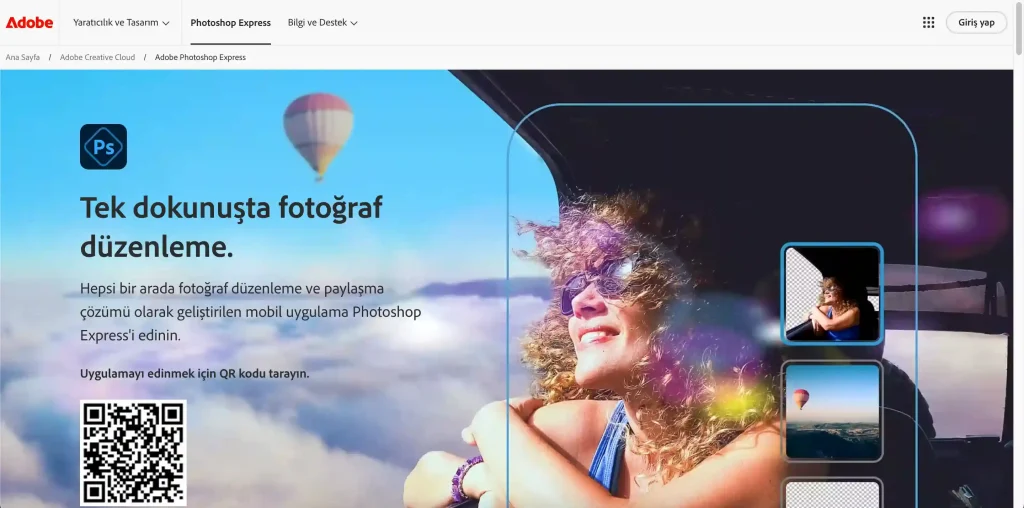Image resolution: width=1024 pixels, height=508 pixels.
Task: Click the heading Tek dokunuşta fotoğraf düzenleme
Action: pyautogui.click(x=231, y=228)
